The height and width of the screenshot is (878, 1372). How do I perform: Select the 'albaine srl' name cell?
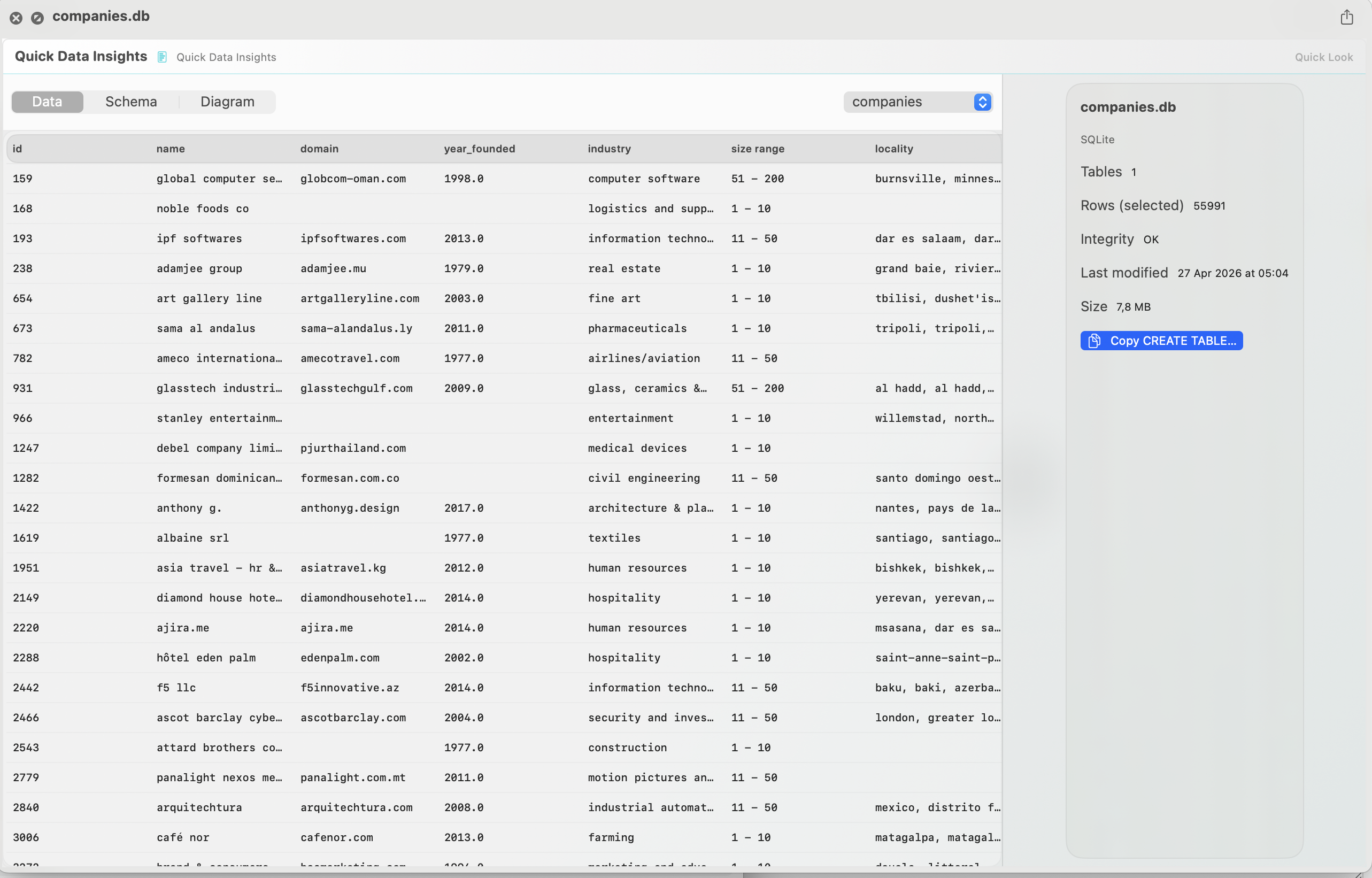(x=192, y=538)
